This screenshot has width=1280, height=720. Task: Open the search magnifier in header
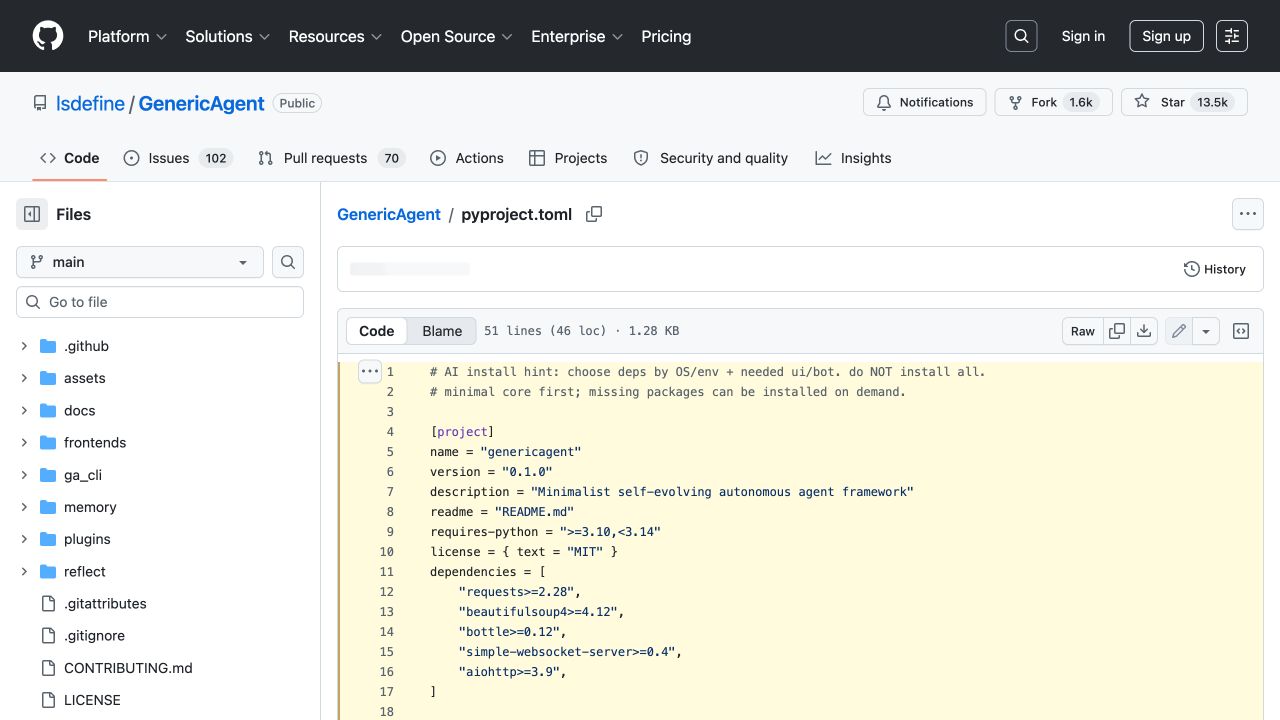[1021, 36]
